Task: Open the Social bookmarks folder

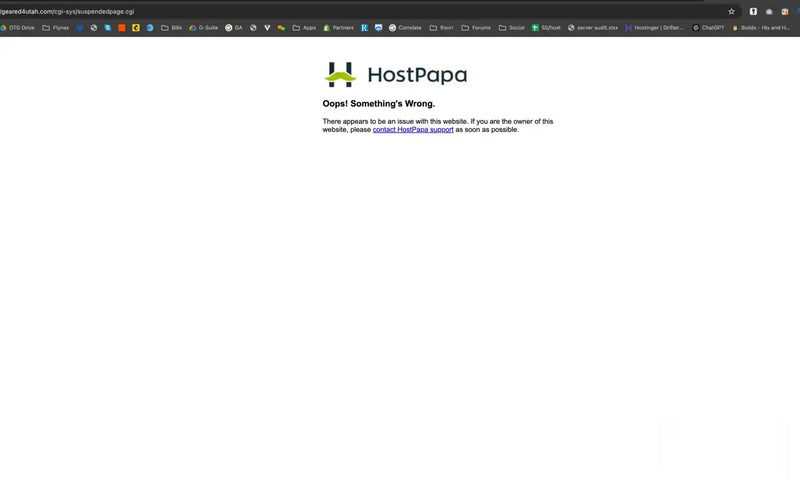Action: (x=512, y=28)
